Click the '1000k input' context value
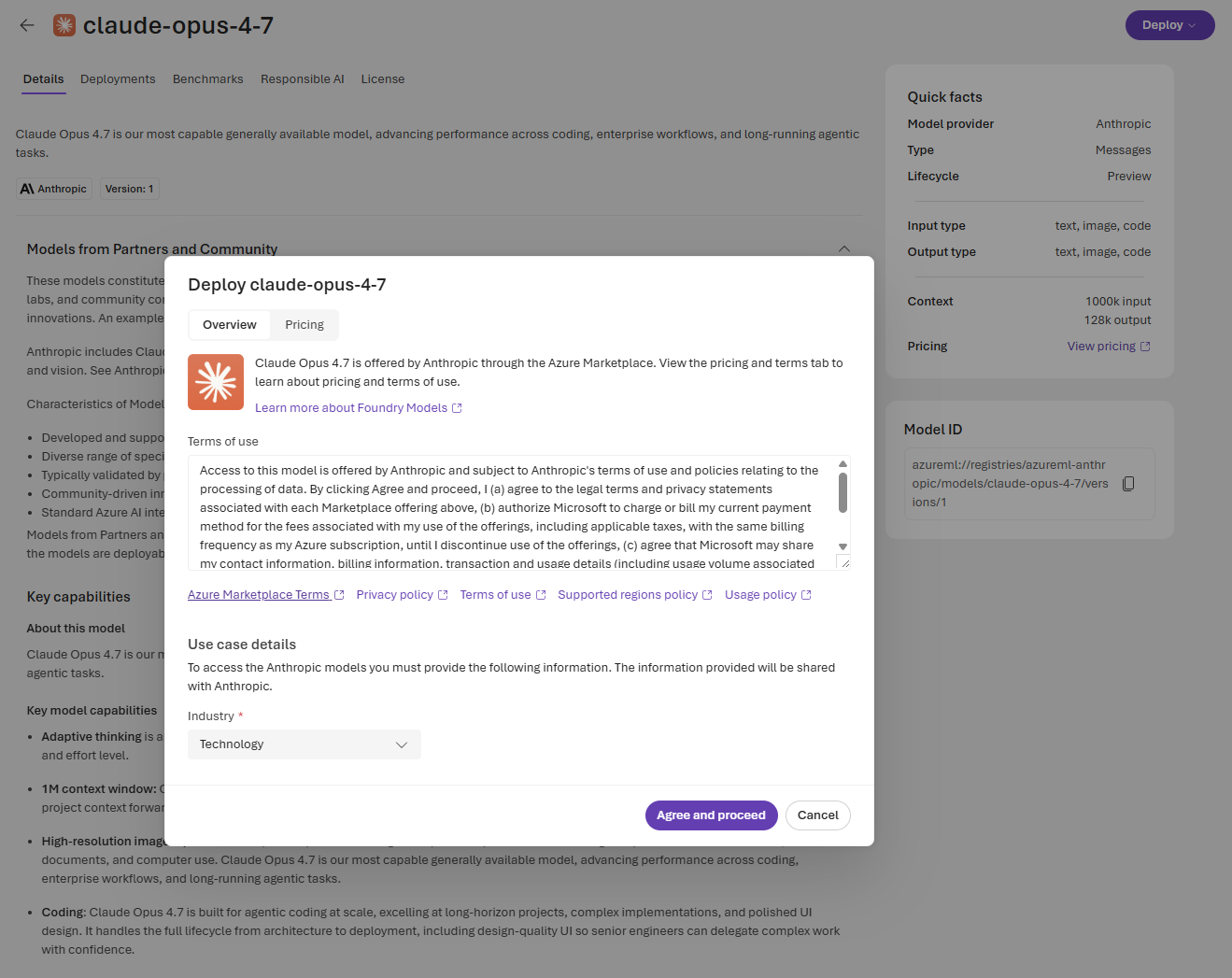Viewport: 1232px width, 978px height. click(x=1118, y=302)
